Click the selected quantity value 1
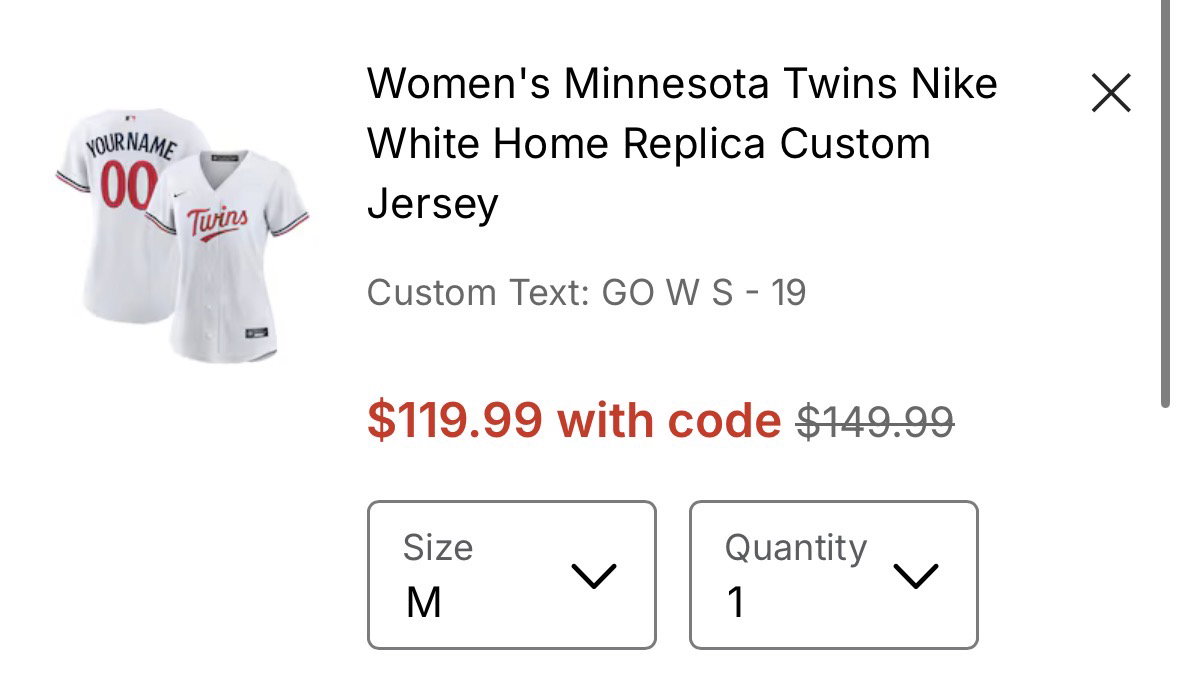The height and width of the screenshot is (692, 1179). coord(736,602)
